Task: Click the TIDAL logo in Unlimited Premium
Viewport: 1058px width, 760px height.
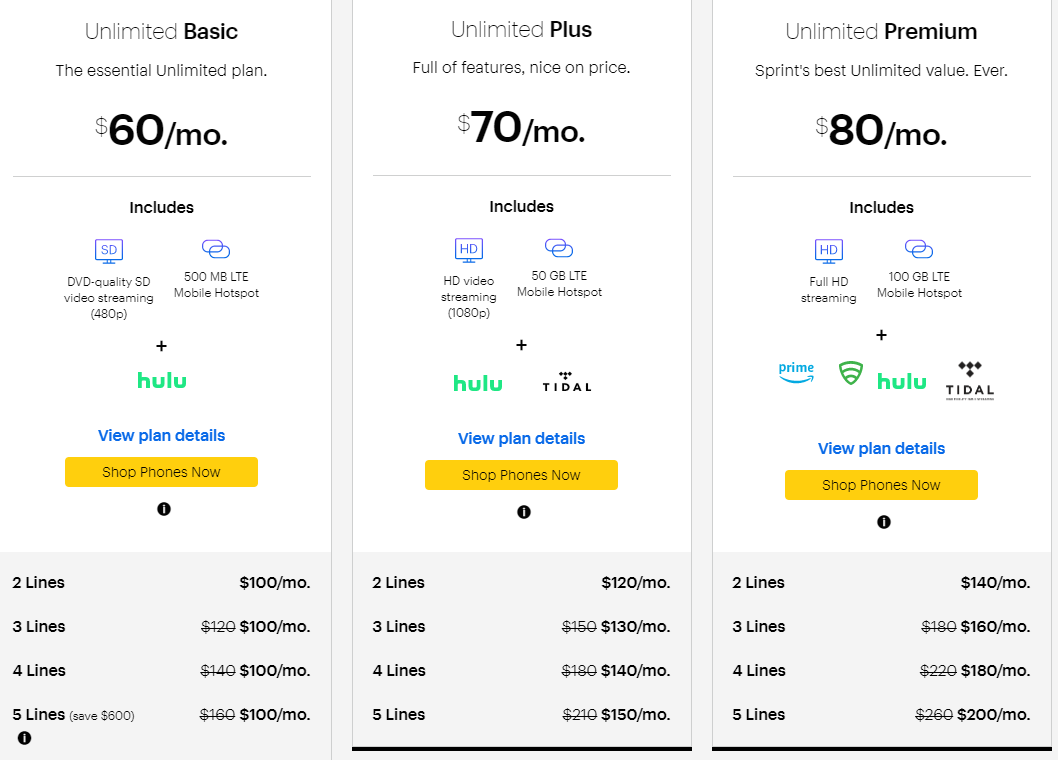Action: click(969, 380)
